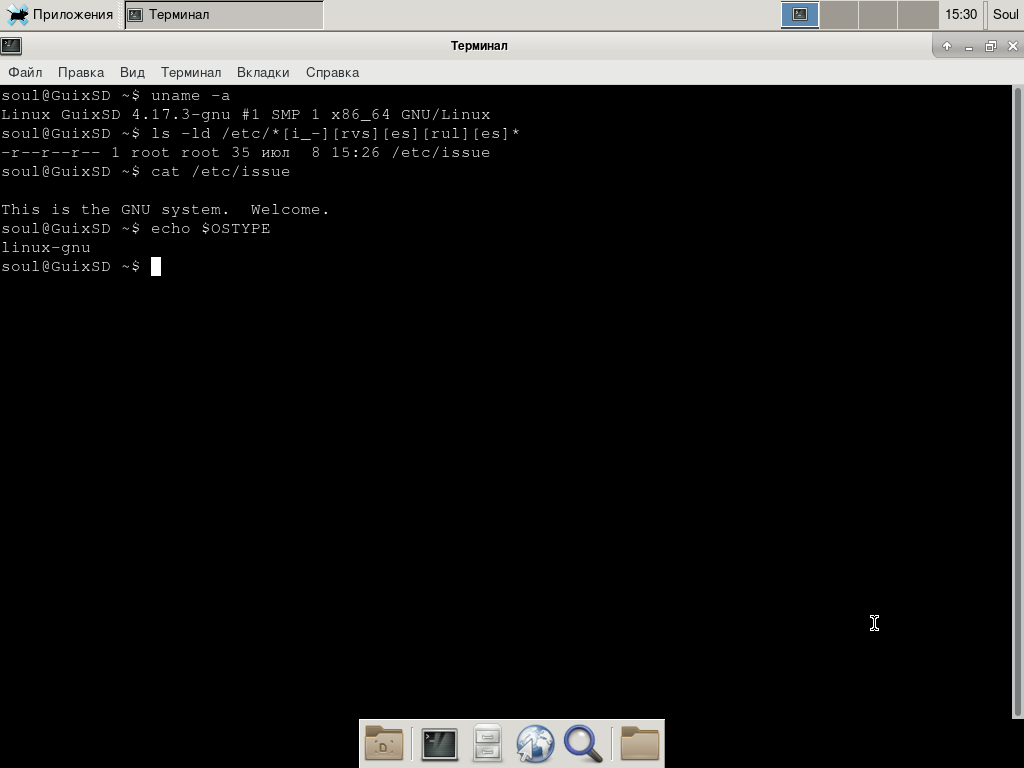The image size is (1024, 768).
Task: Open the Soul user menu
Action: pyautogui.click(x=1006, y=14)
